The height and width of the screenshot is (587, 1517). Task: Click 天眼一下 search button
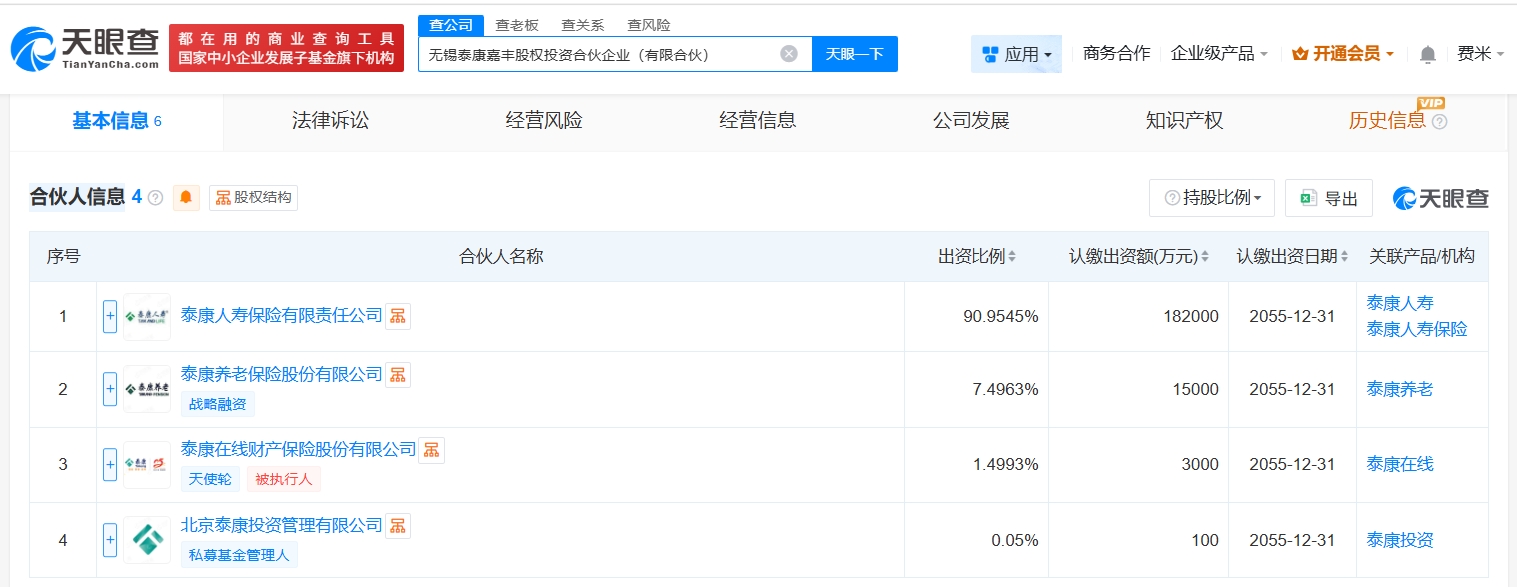[x=855, y=54]
